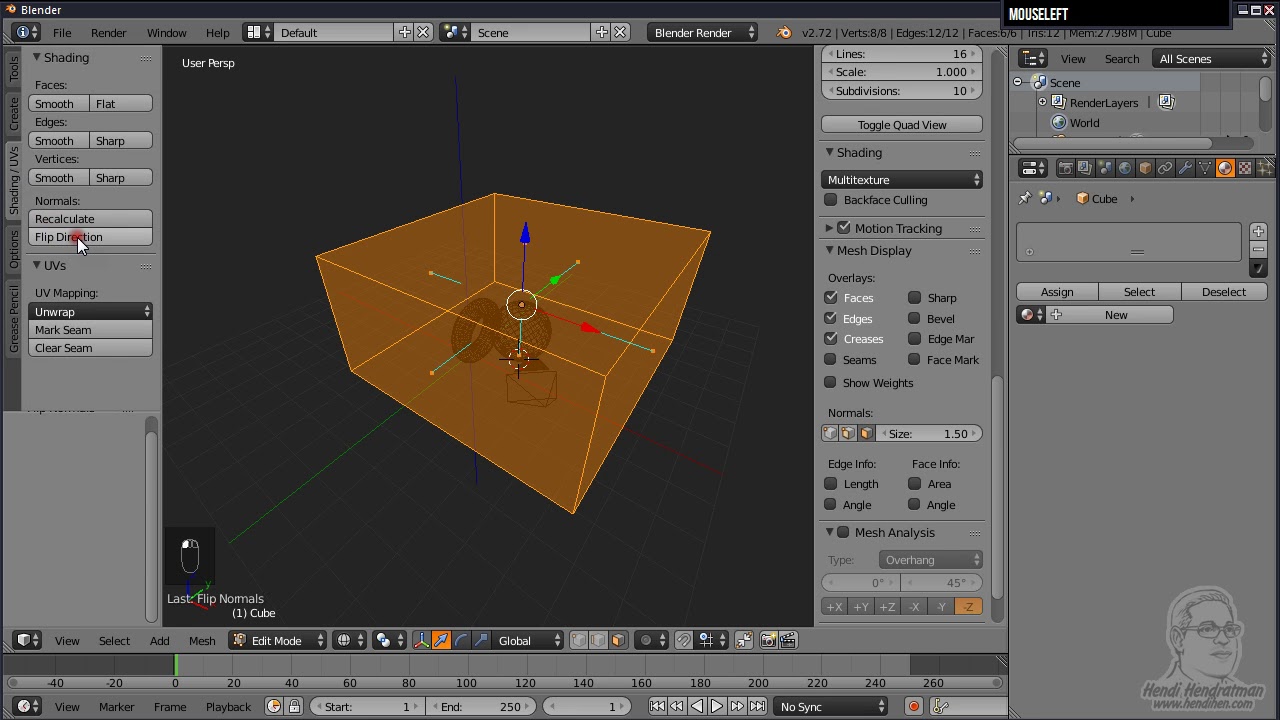The width and height of the screenshot is (1280, 720).
Task: Click the Recalculate normals button
Action: [x=90, y=219]
